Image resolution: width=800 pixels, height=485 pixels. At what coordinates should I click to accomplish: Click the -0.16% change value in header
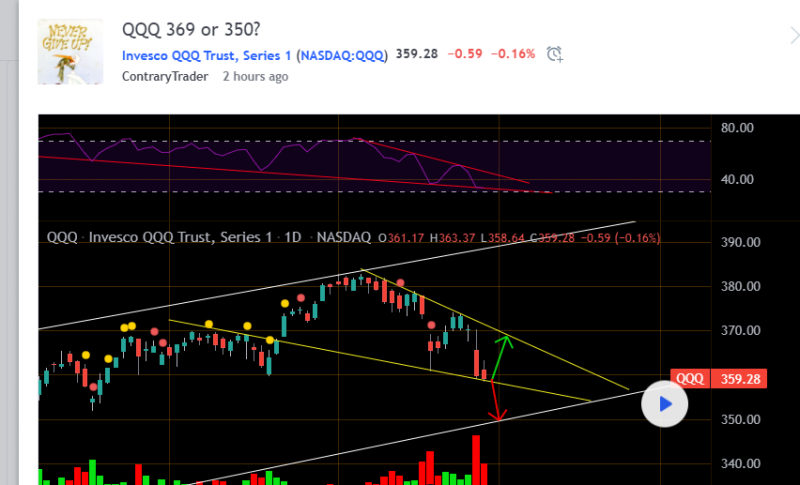click(x=514, y=54)
